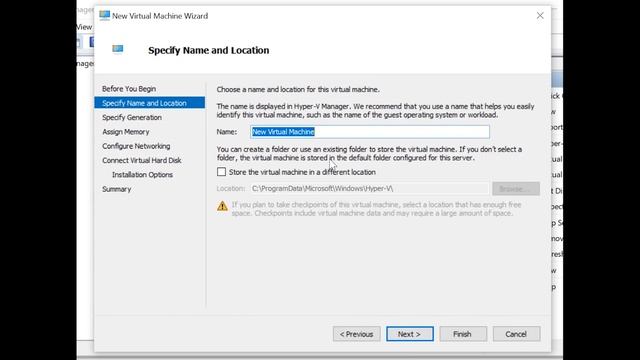Select the Before You Begin step
Viewport: 640px width, 360px height.
[129, 89]
